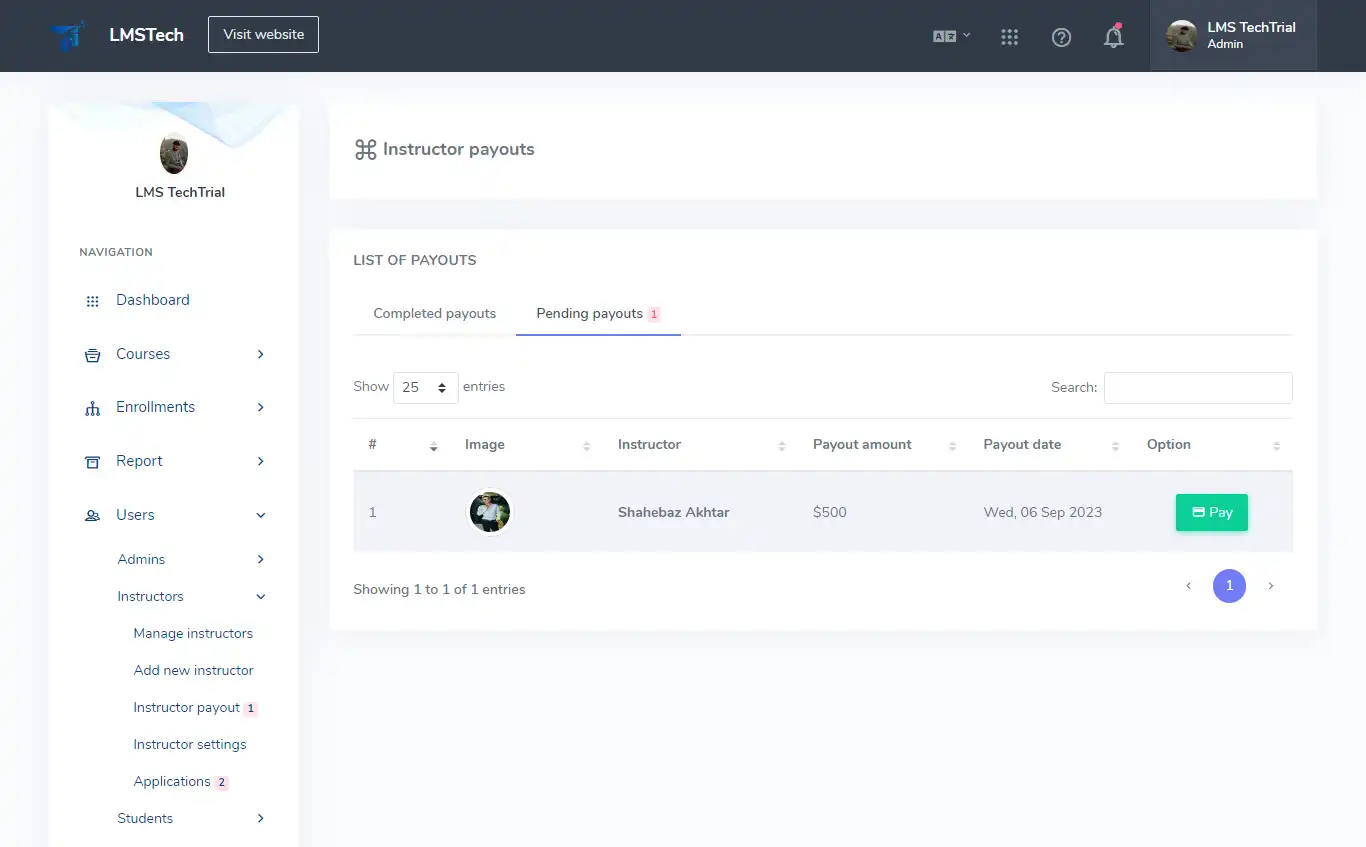The height and width of the screenshot is (847, 1366).
Task: Click the green Pay button
Action: click(x=1211, y=512)
